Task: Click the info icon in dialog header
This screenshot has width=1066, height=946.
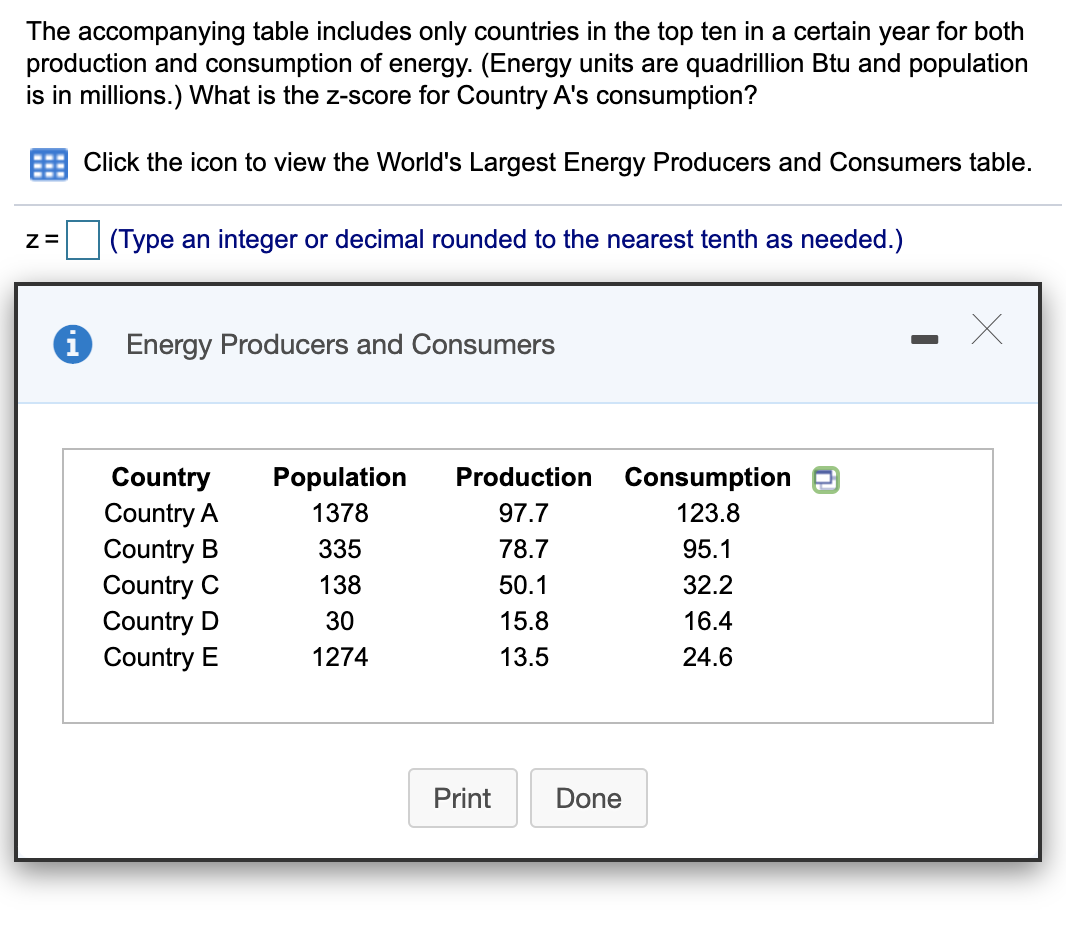Action: (x=73, y=344)
